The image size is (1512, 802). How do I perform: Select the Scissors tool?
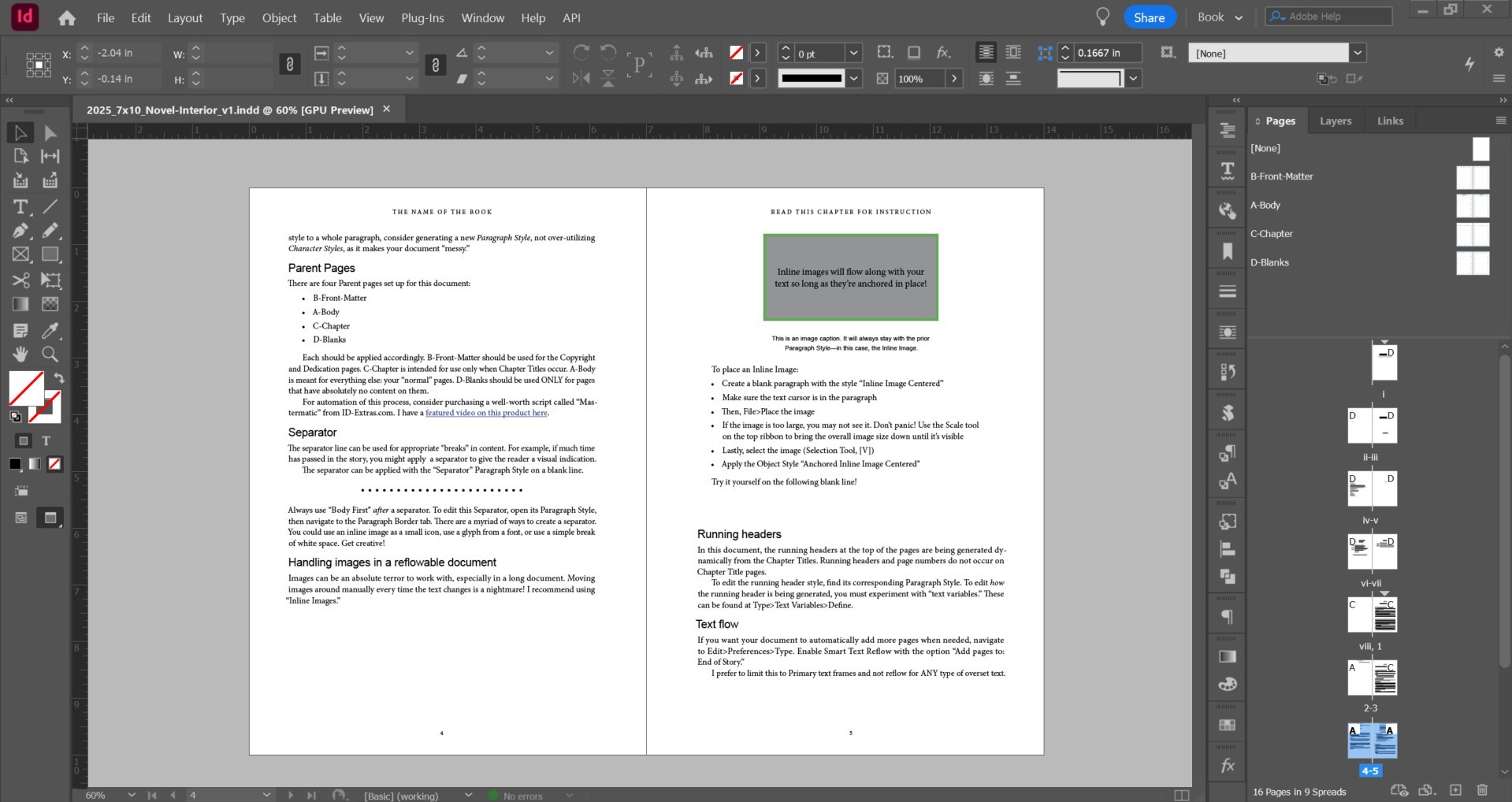20,280
